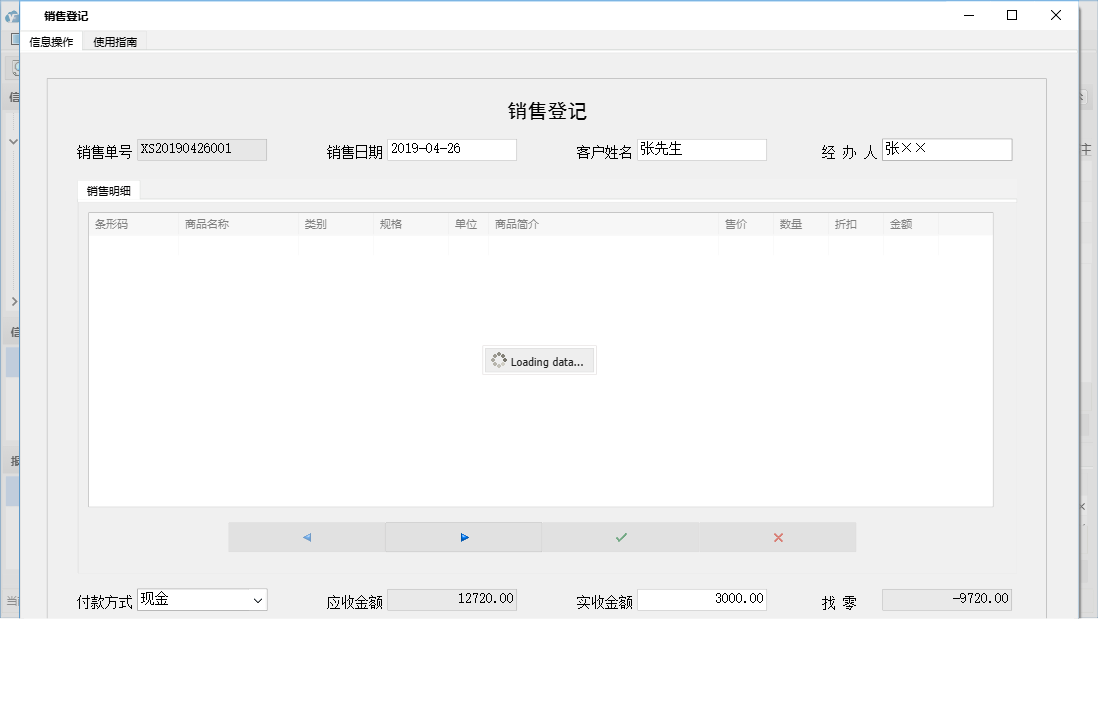Click the 客户姓名 customer name field

[x=701, y=149]
